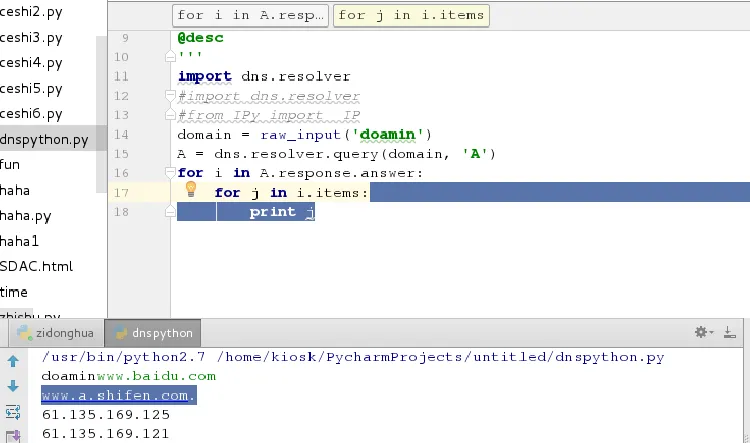Click the 'for i in A.resp...' breadcrumb
Screen dimensions: 750x443
[250, 15]
